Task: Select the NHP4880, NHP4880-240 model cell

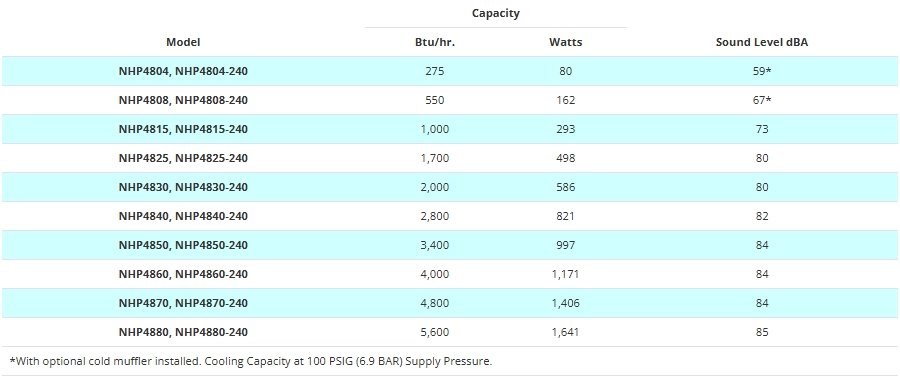Action: pos(183,332)
